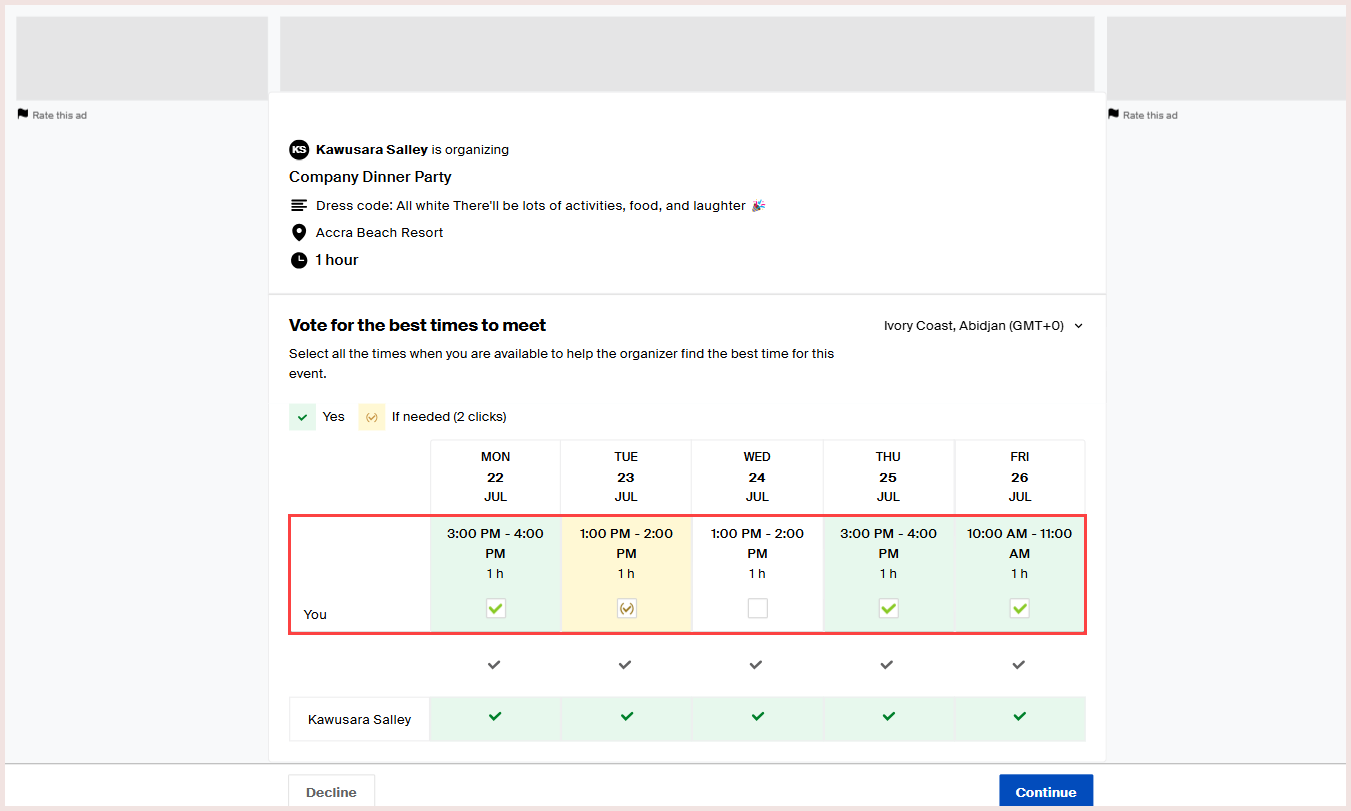Toggle the Tuesday 1:00 PM if-needed checkbox
The width and height of the screenshot is (1351, 811).
point(626,608)
